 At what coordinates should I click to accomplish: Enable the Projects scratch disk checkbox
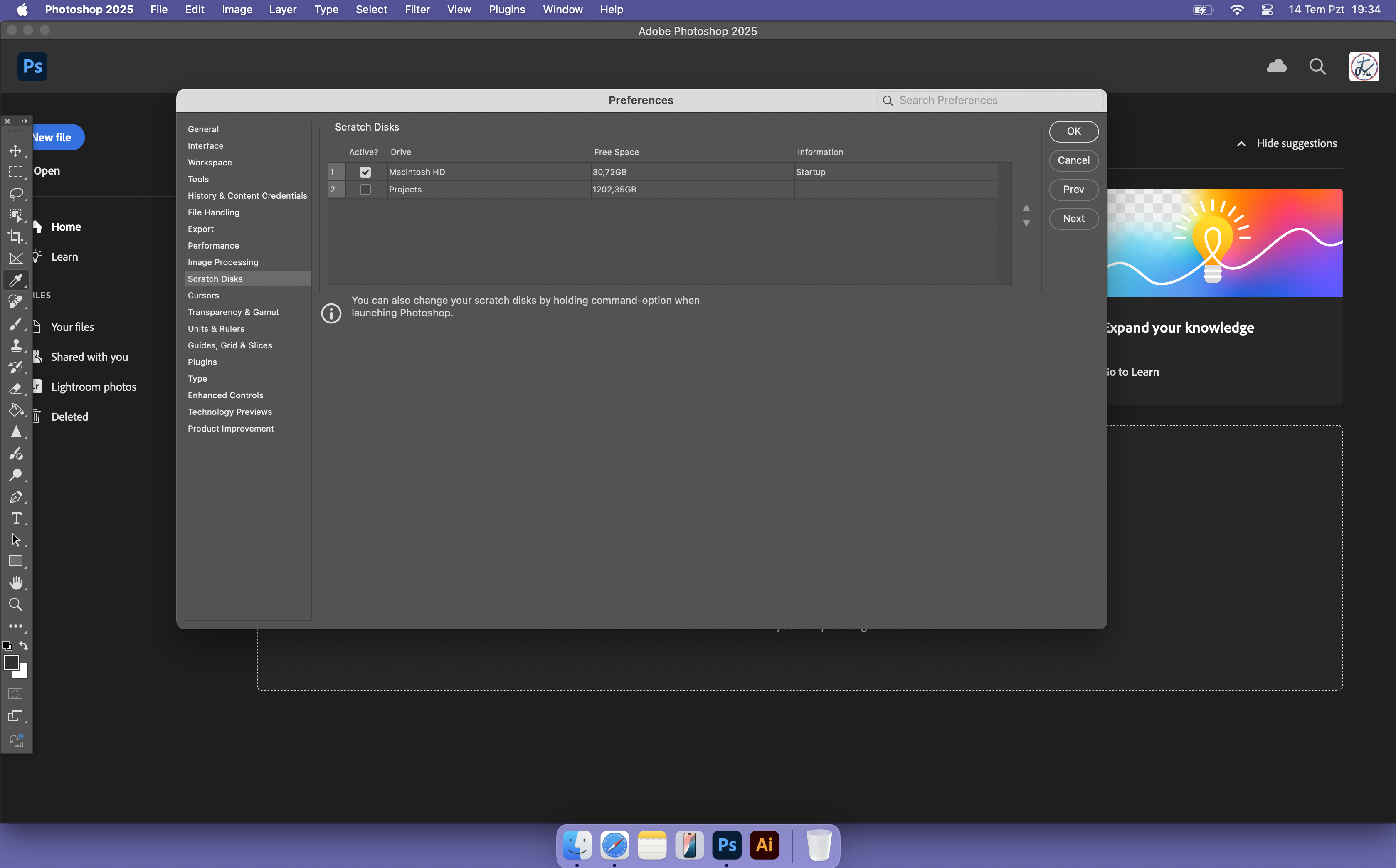(365, 190)
